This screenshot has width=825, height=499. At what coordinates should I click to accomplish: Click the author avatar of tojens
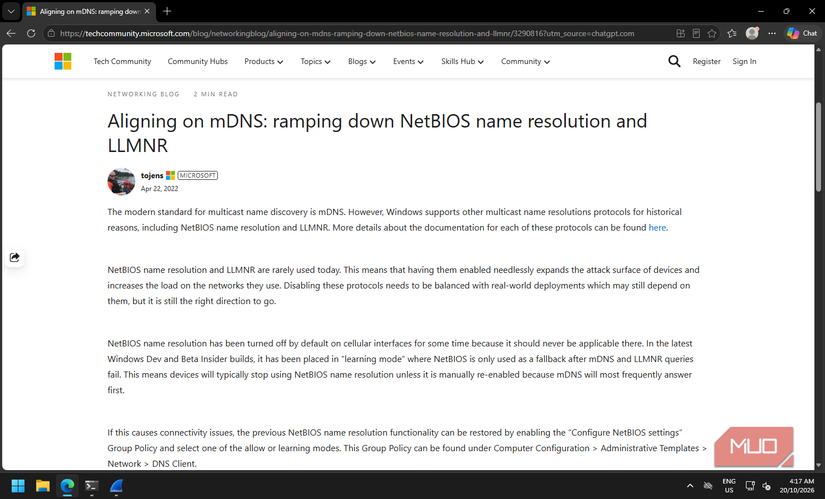(x=121, y=182)
